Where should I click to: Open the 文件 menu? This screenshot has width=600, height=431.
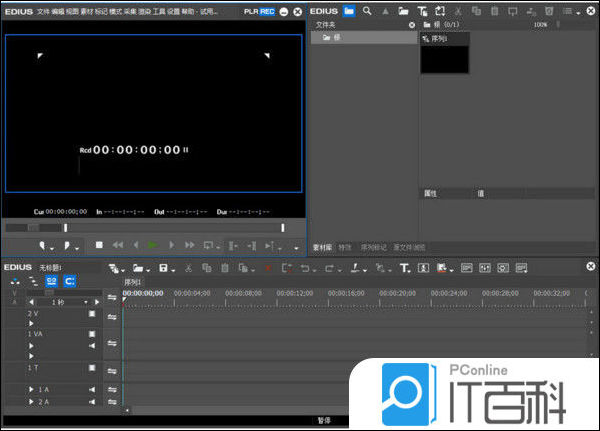click(x=43, y=11)
